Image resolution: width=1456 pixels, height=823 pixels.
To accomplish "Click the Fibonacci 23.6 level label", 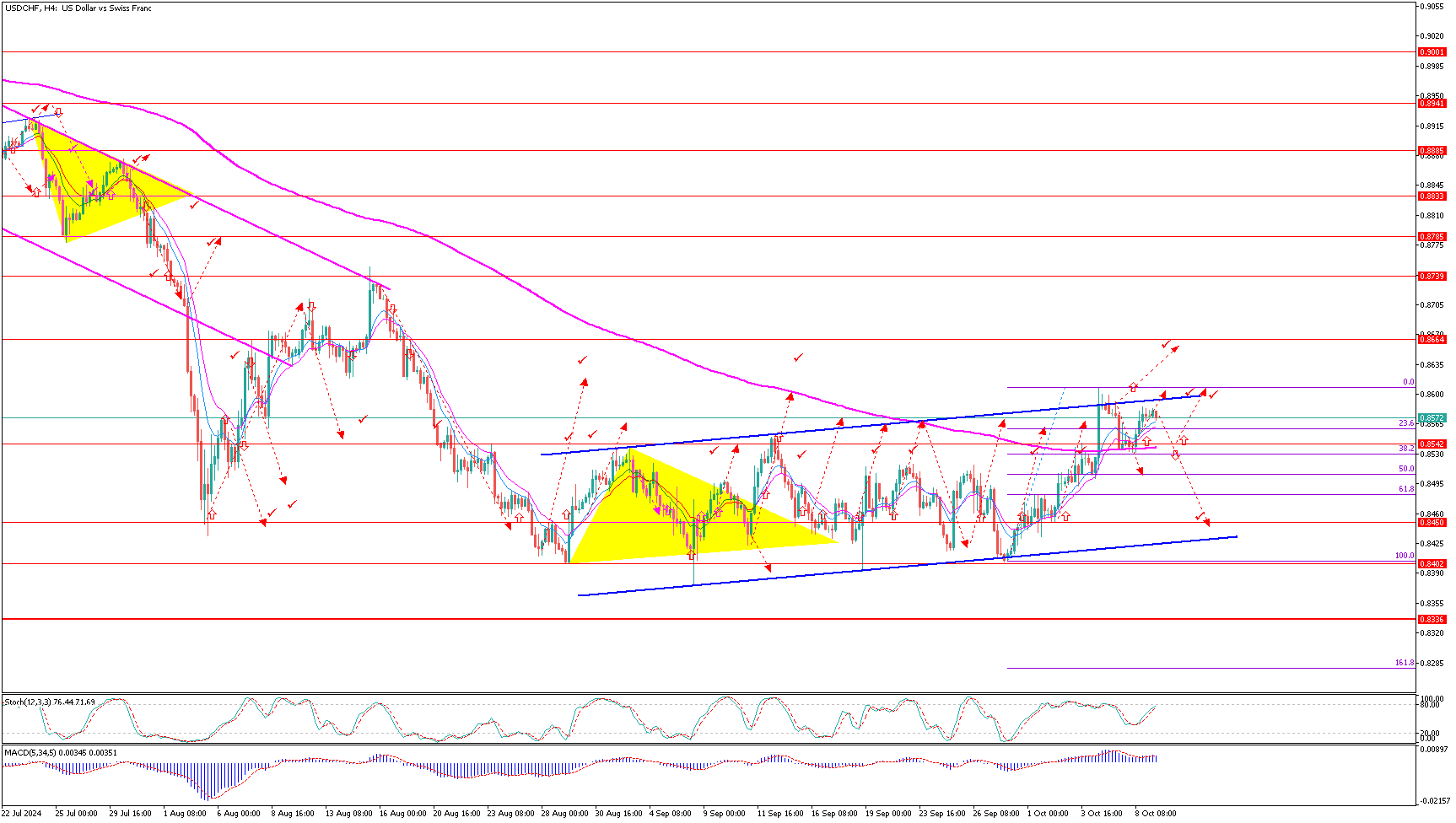I will (x=1406, y=423).
